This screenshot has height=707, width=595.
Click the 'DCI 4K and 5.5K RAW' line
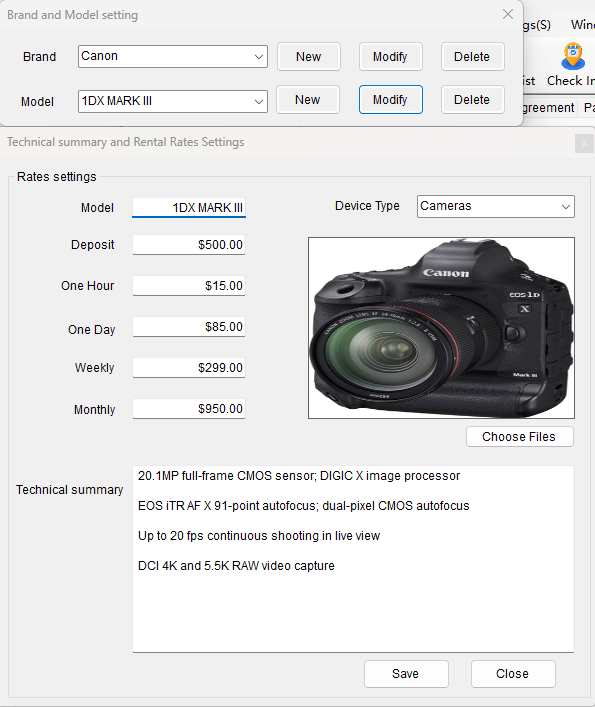point(236,566)
